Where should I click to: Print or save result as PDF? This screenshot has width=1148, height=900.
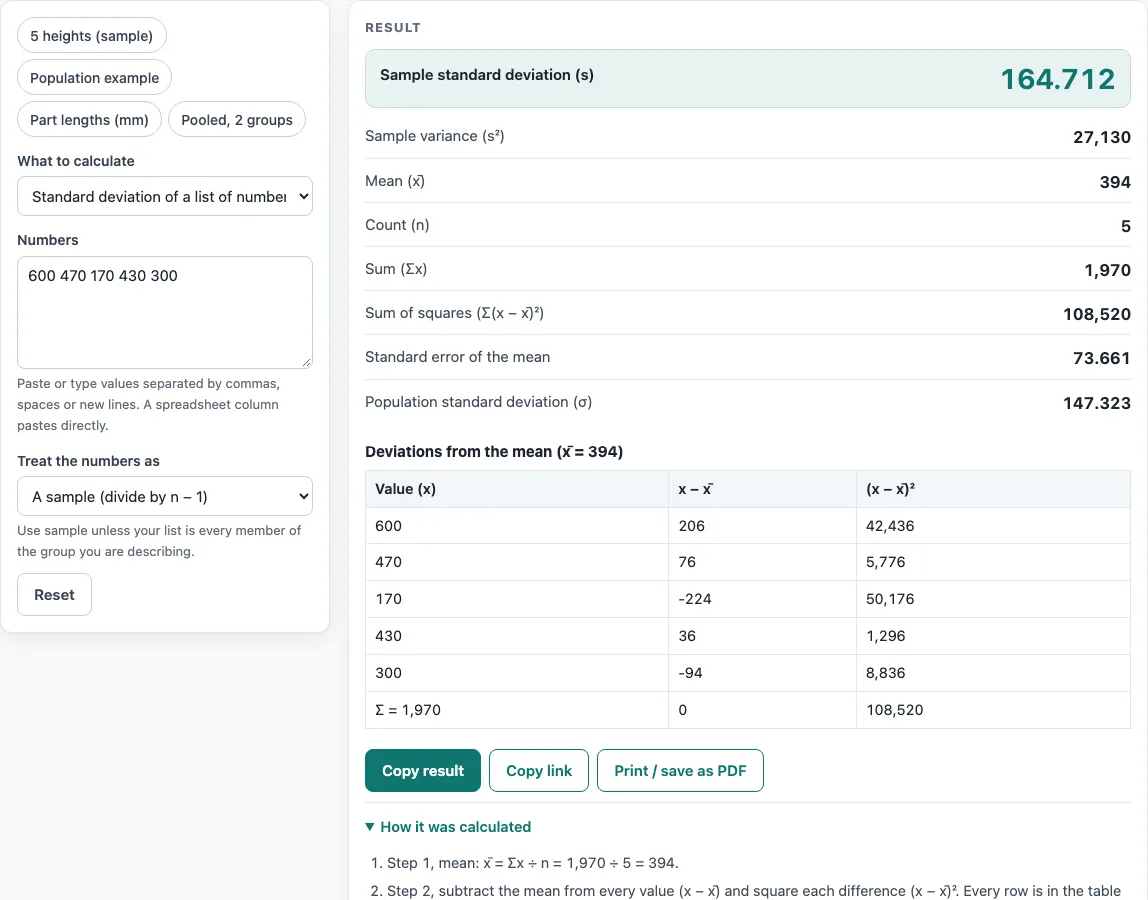(x=680, y=770)
